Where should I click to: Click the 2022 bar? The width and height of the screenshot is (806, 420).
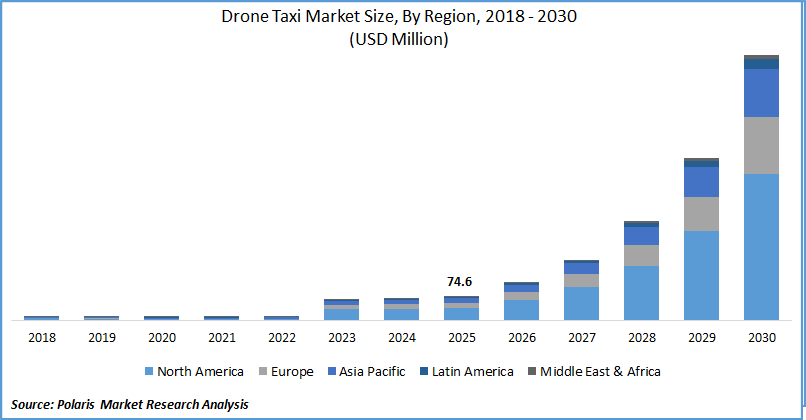(x=281, y=318)
